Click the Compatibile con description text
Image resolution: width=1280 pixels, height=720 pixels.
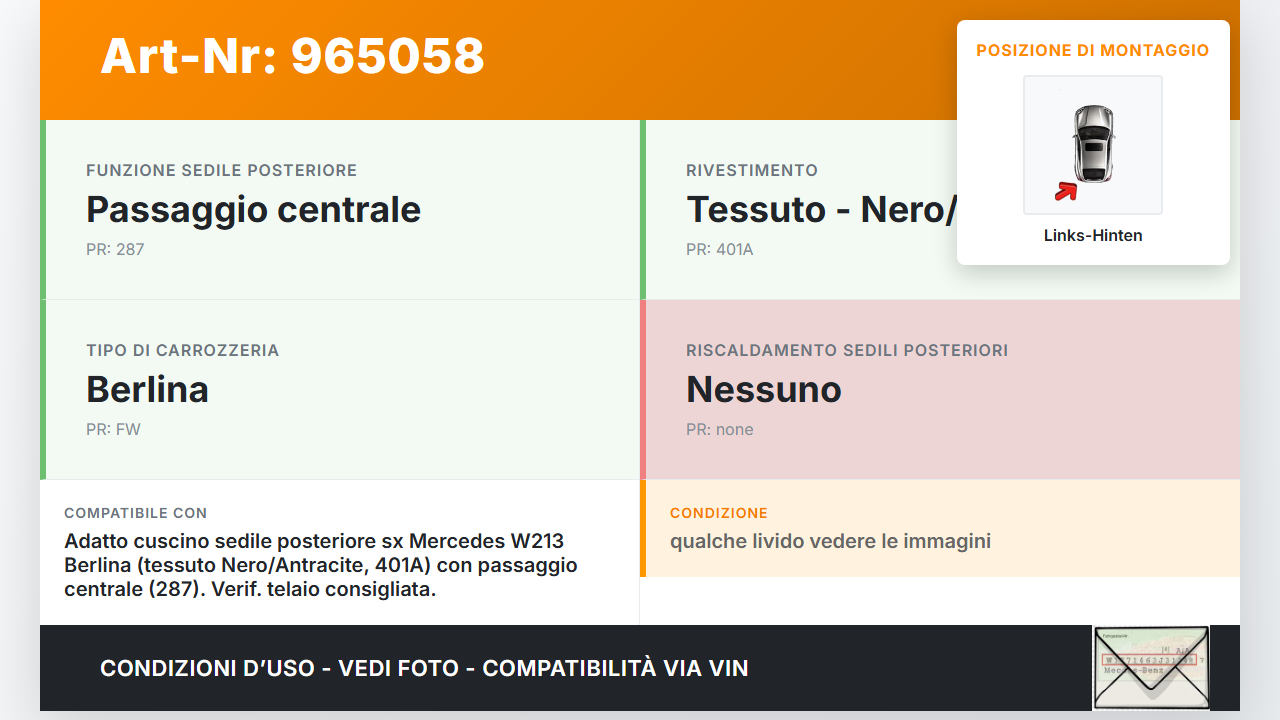point(320,565)
